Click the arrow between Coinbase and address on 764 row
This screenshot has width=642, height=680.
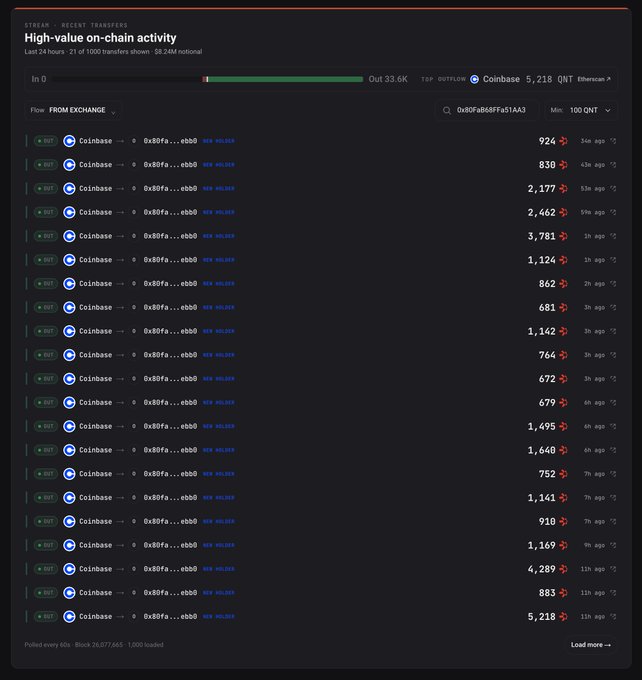tap(120, 355)
